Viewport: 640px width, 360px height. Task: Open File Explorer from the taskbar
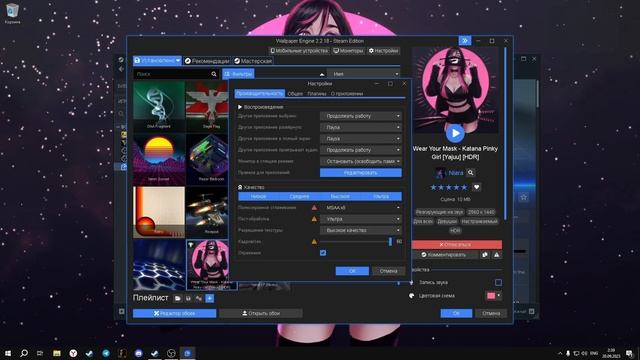(x=57, y=353)
